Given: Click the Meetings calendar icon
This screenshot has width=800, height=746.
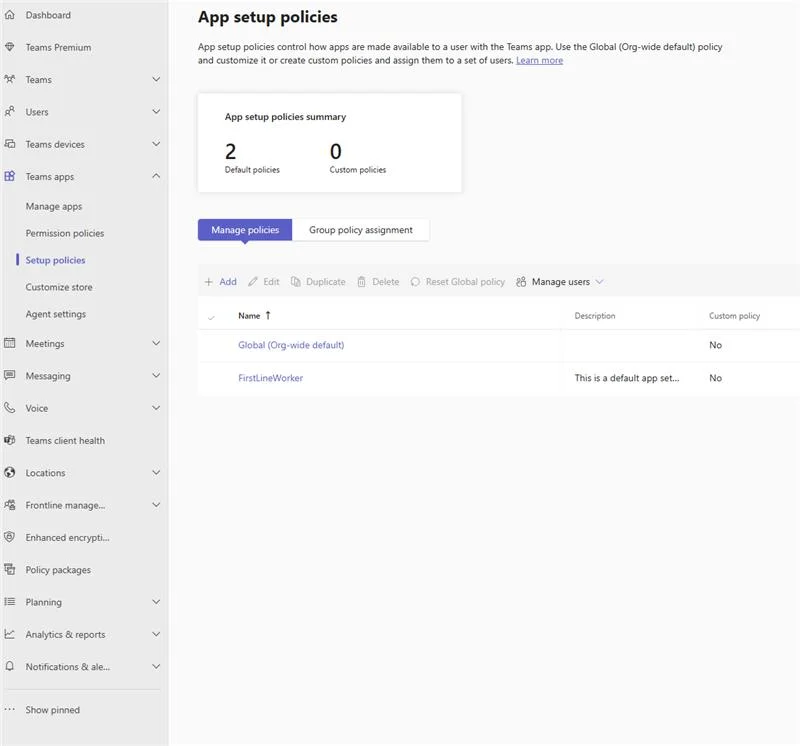Looking at the screenshot, I should 9,343.
